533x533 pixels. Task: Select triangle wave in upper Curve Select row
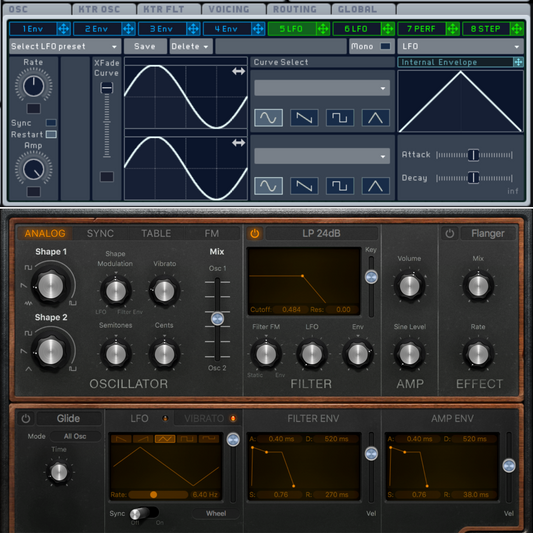[x=376, y=118]
